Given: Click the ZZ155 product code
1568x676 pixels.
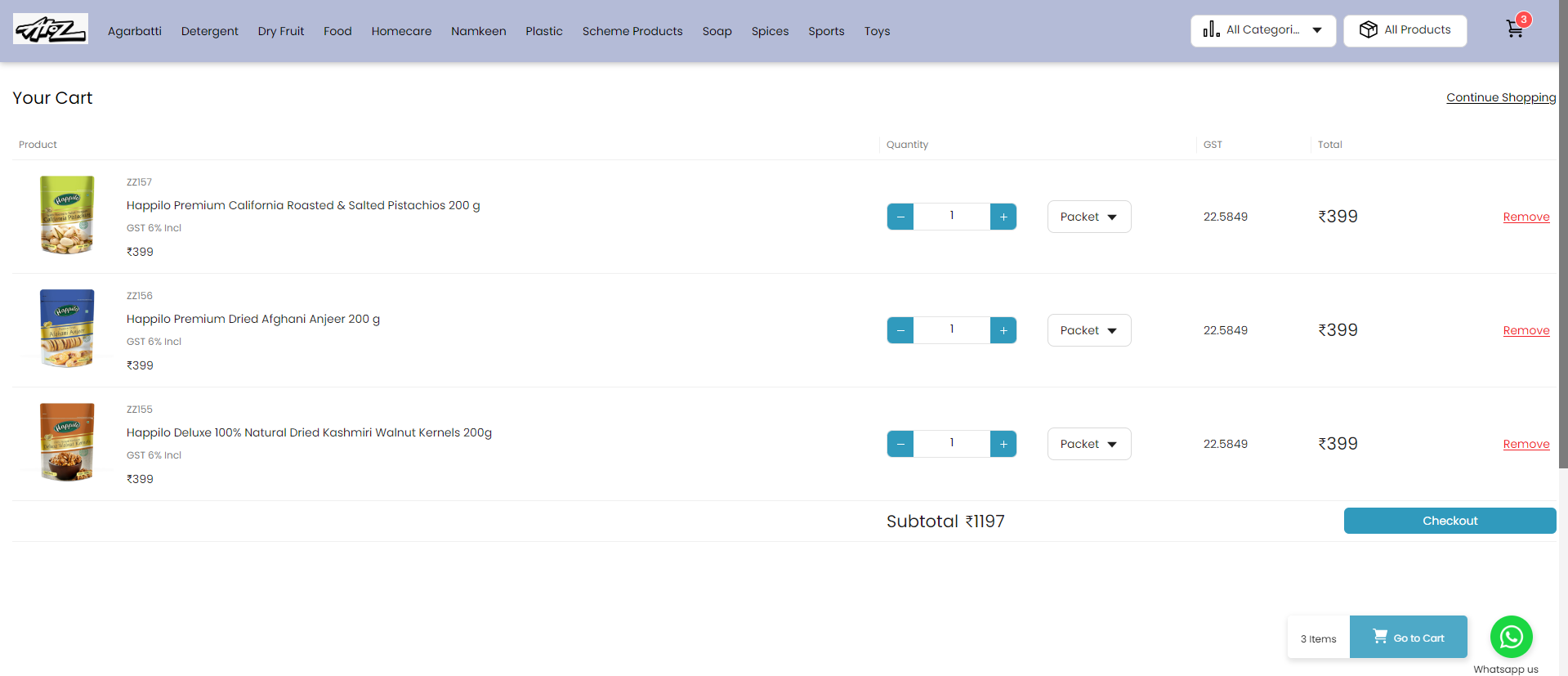Looking at the screenshot, I should pos(140,410).
